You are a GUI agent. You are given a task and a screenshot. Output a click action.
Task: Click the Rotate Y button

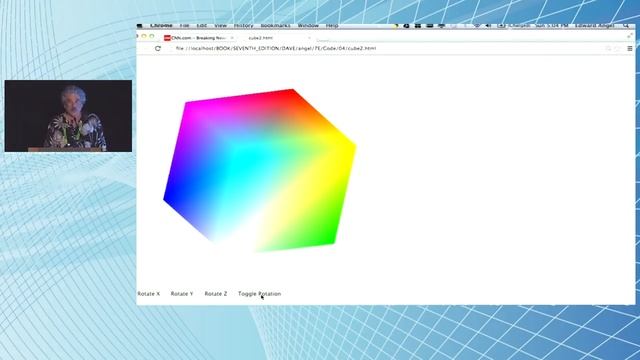(x=182, y=293)
